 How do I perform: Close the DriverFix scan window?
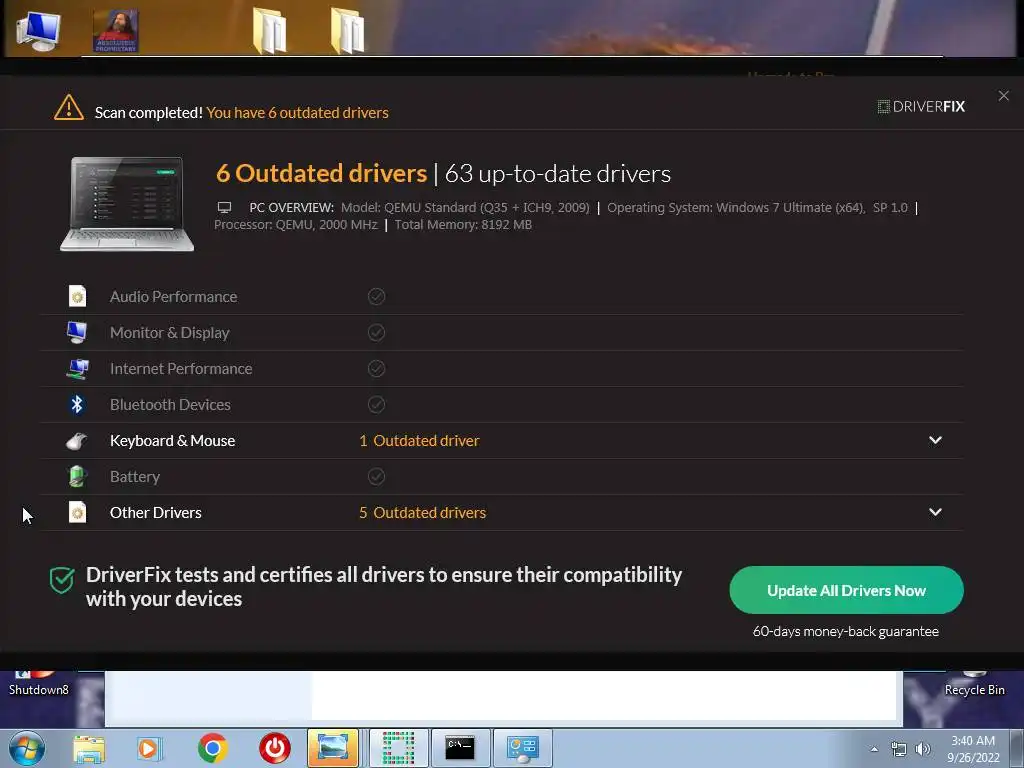tap(1004, 96)
